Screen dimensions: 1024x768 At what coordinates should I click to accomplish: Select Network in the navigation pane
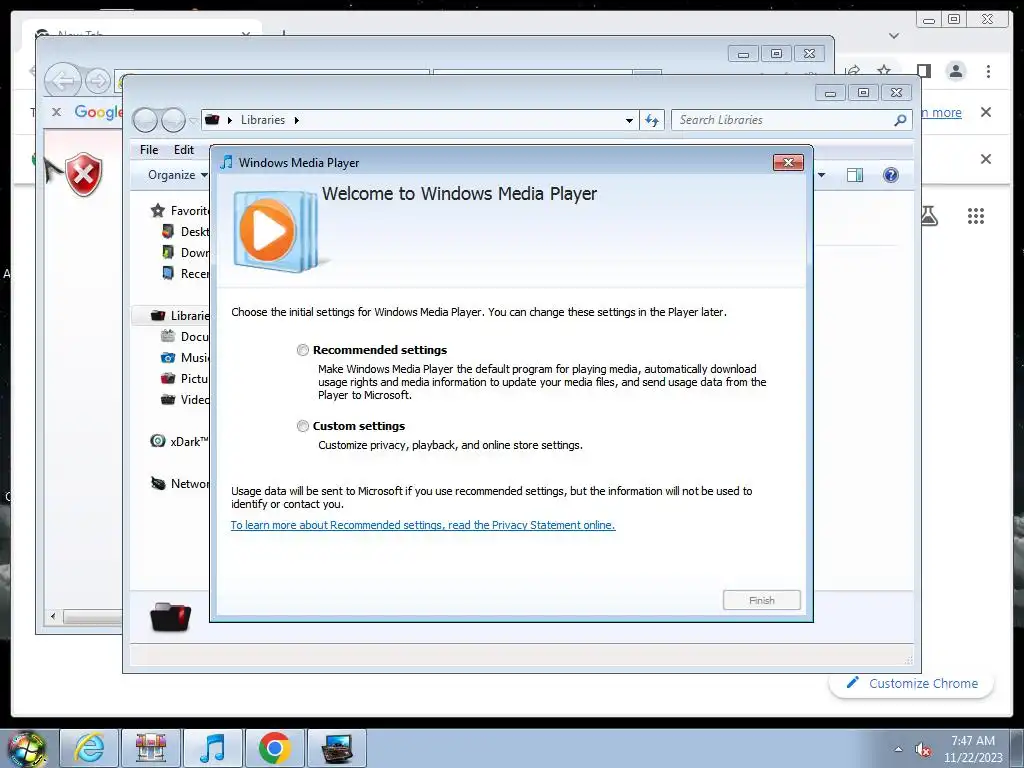point(180,483)
